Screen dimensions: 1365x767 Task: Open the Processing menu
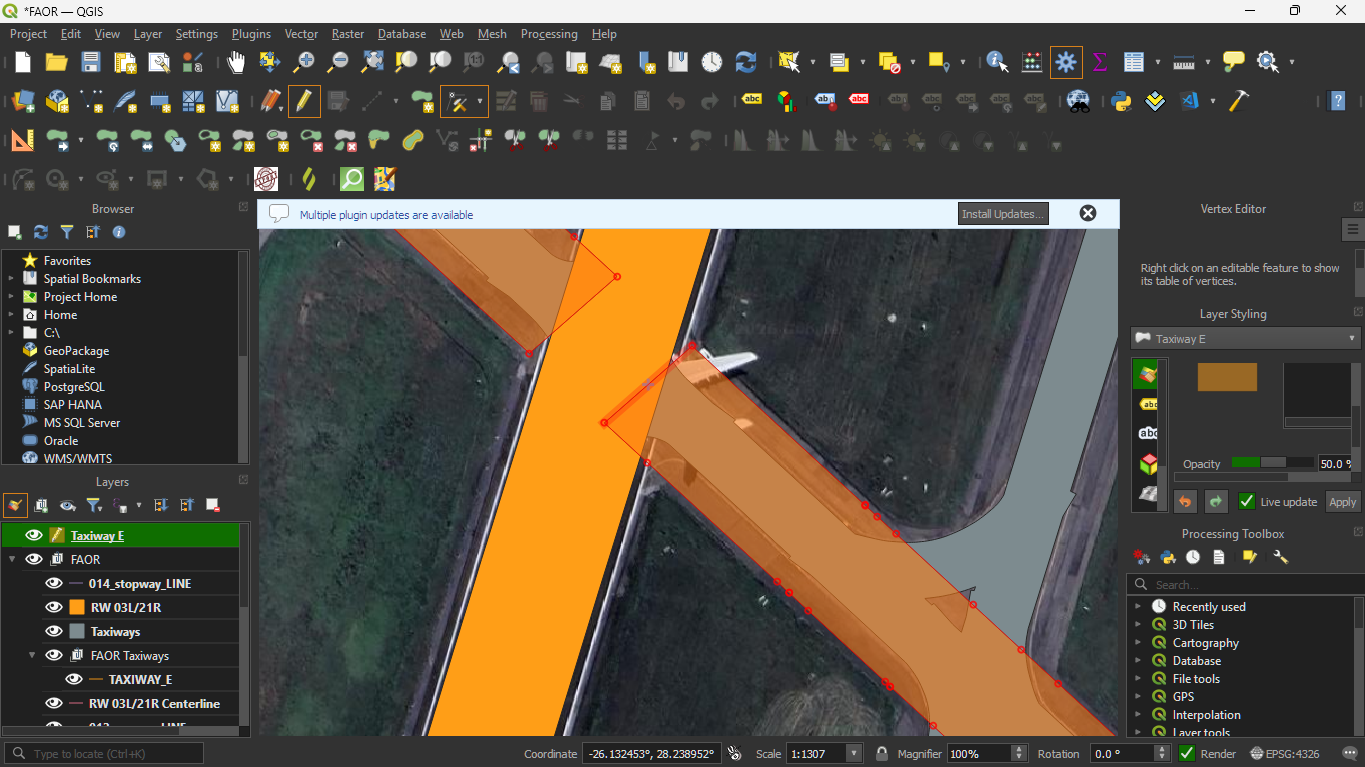coord(548,34)
